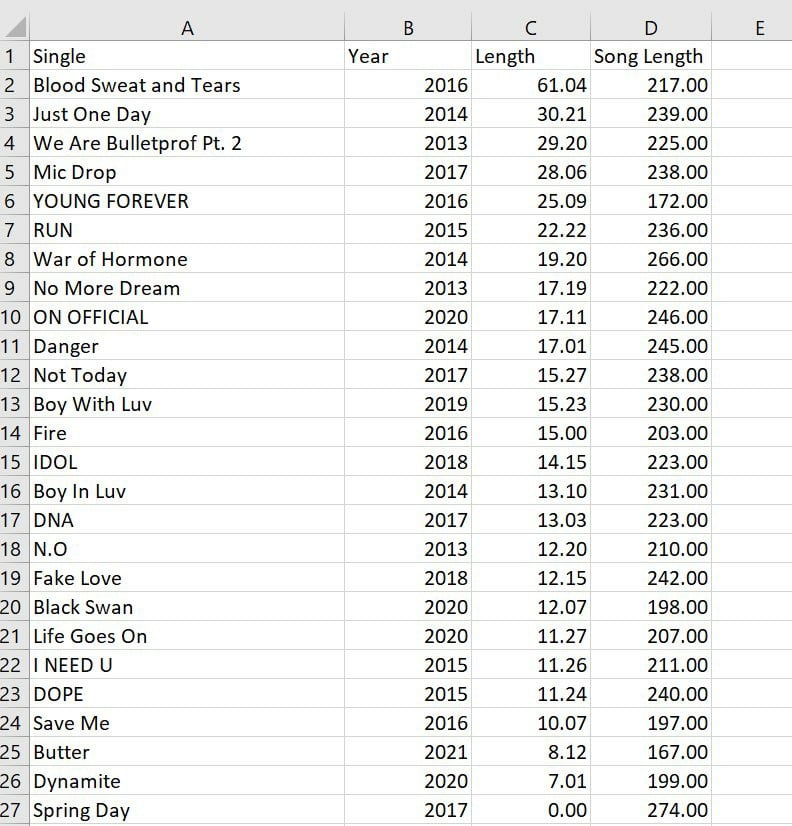The height and width of the screenshot is (826, 792).
Task: Select column C header
Action: [531, 28]
